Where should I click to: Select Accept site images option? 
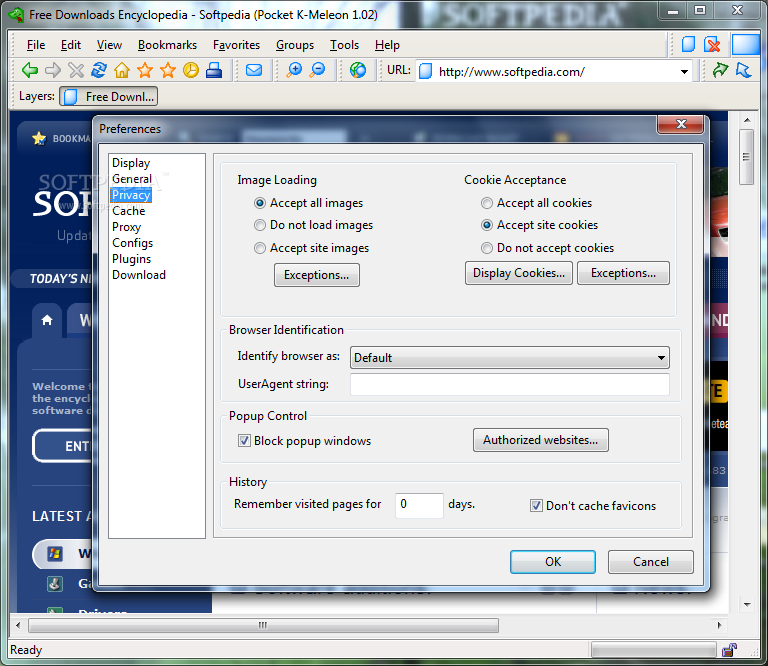click(260, 248)
